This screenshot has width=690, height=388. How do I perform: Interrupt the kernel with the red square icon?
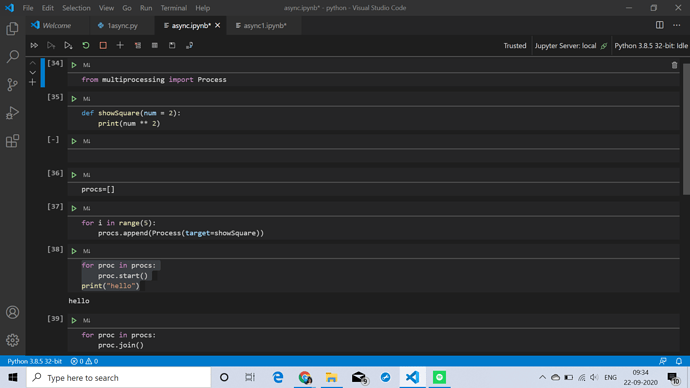(x=103, y=45)
